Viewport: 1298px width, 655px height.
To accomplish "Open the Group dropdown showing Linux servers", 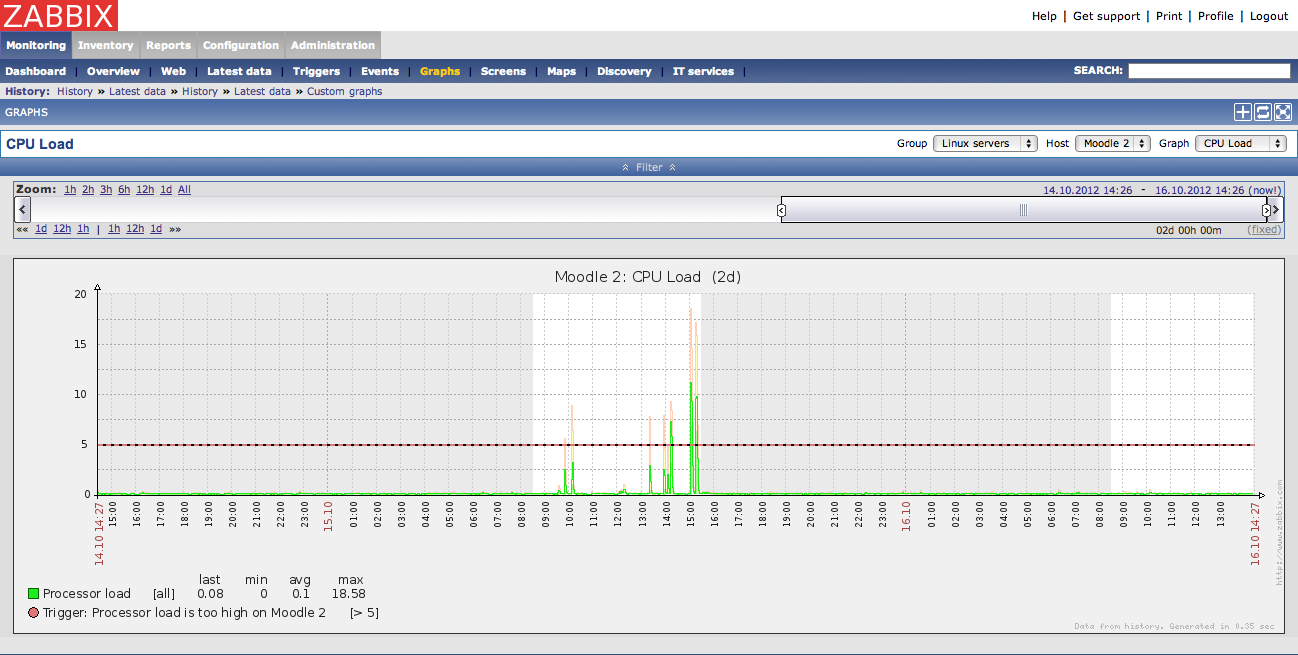I will pos(985,144).
